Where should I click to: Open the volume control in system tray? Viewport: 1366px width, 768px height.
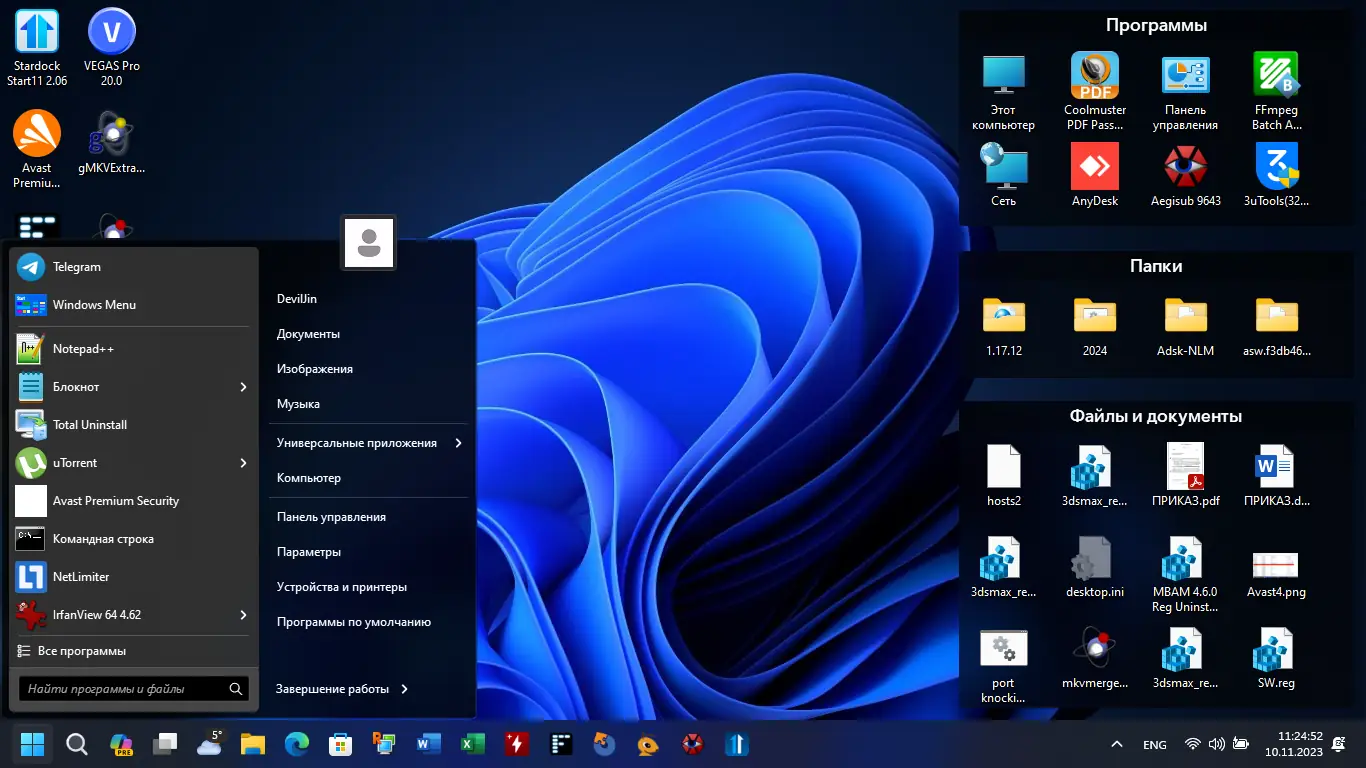(x=1216, y=744)
